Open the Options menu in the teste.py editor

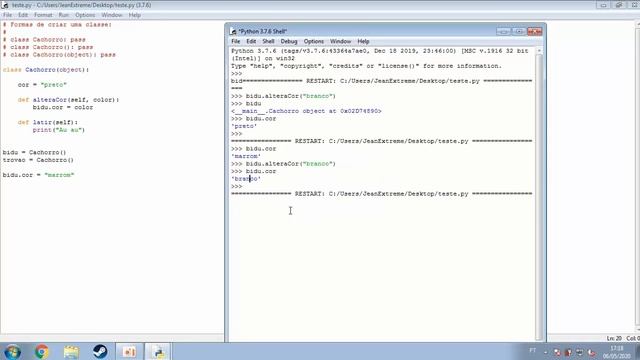pyautogui.click(x=85, y=15)
